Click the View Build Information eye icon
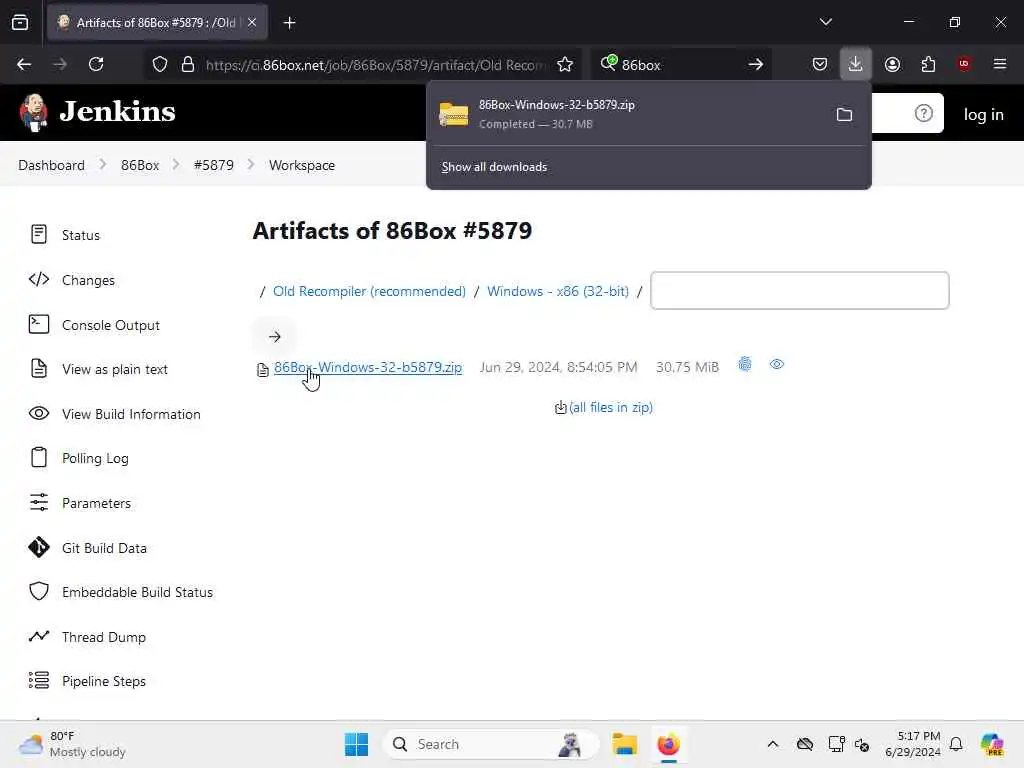The height and width of the screenshot is (768, 1024). pyautogui.click(x=39, y=413)
